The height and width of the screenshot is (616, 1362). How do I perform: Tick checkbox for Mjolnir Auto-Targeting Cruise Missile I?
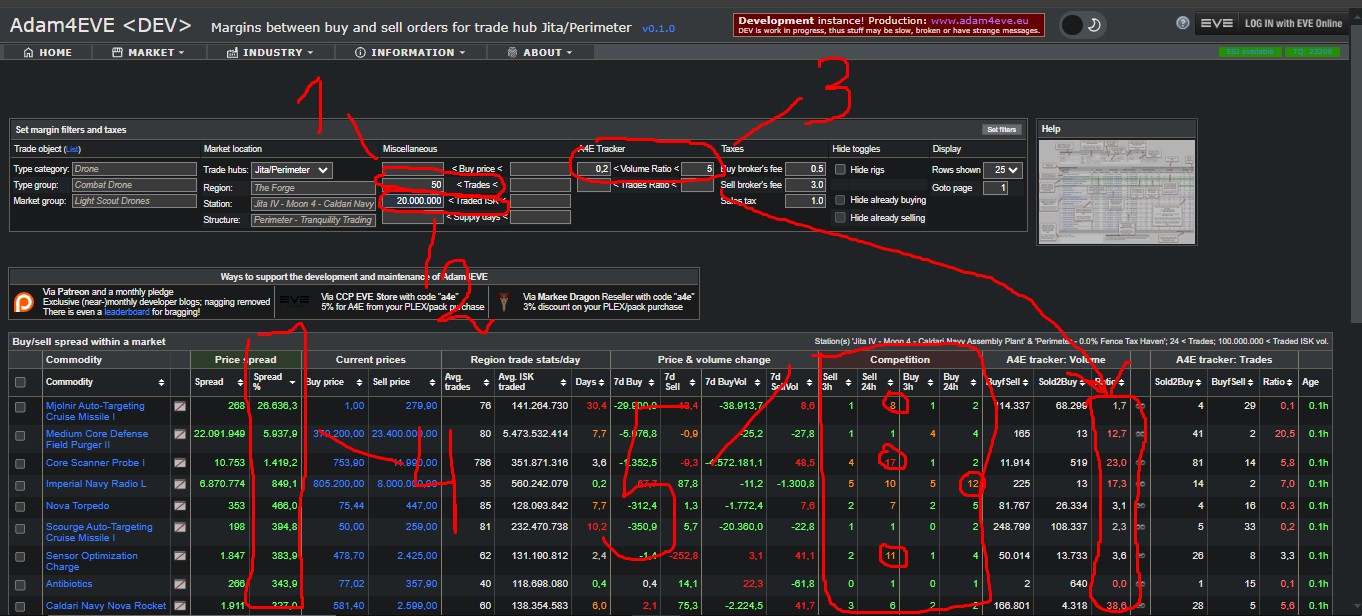pos(21,407)
